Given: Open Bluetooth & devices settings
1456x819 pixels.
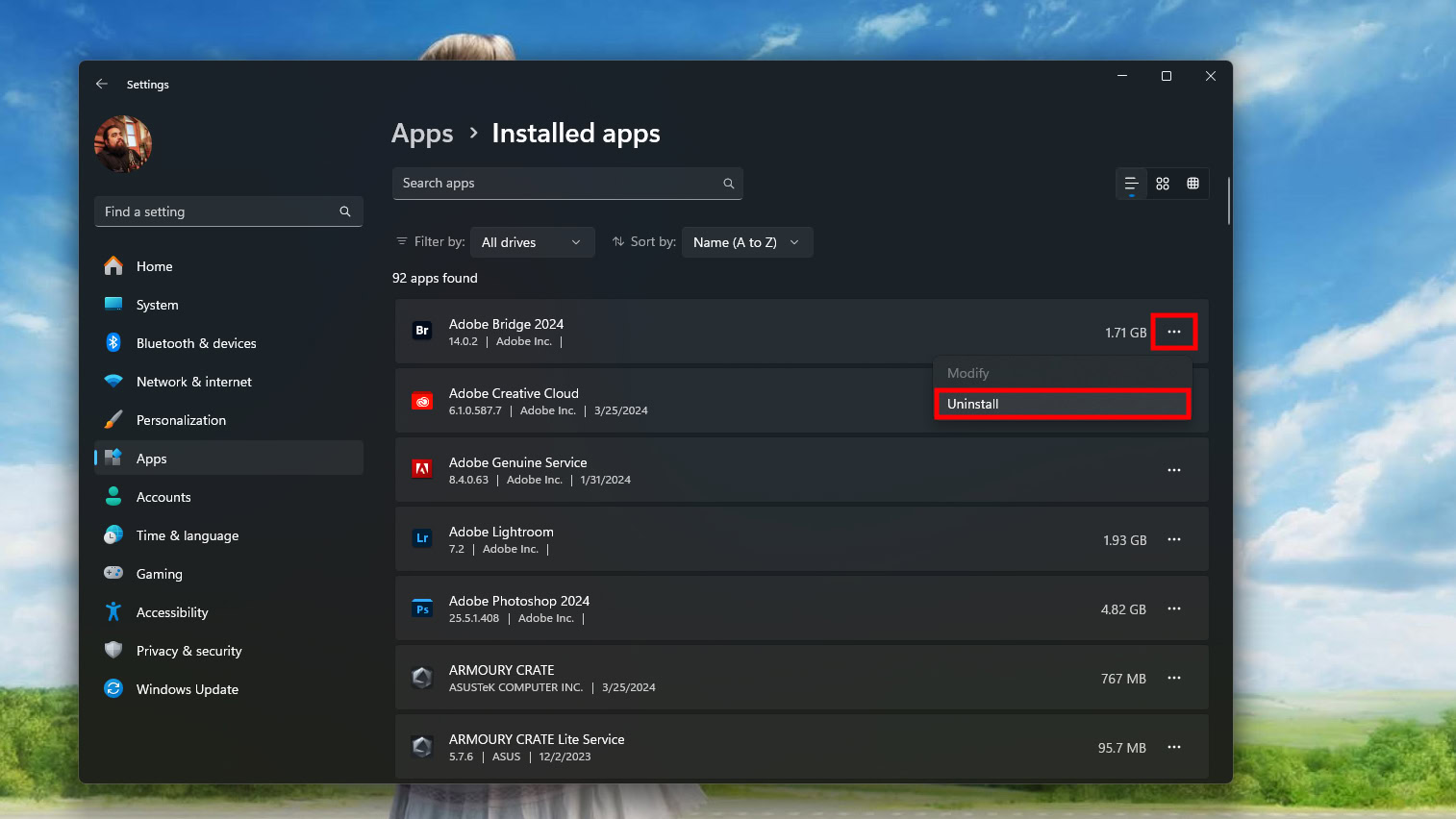Looking at the screenshot, I should tap(196, 343).
